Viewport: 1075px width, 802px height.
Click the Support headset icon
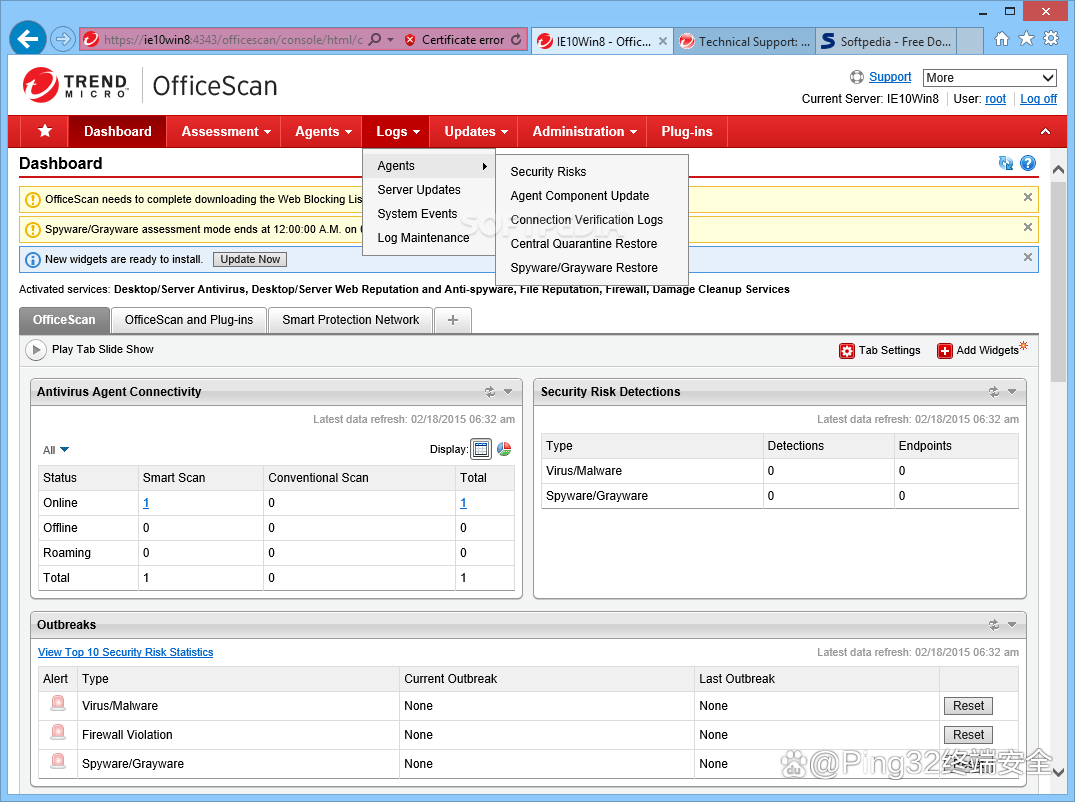857,77
